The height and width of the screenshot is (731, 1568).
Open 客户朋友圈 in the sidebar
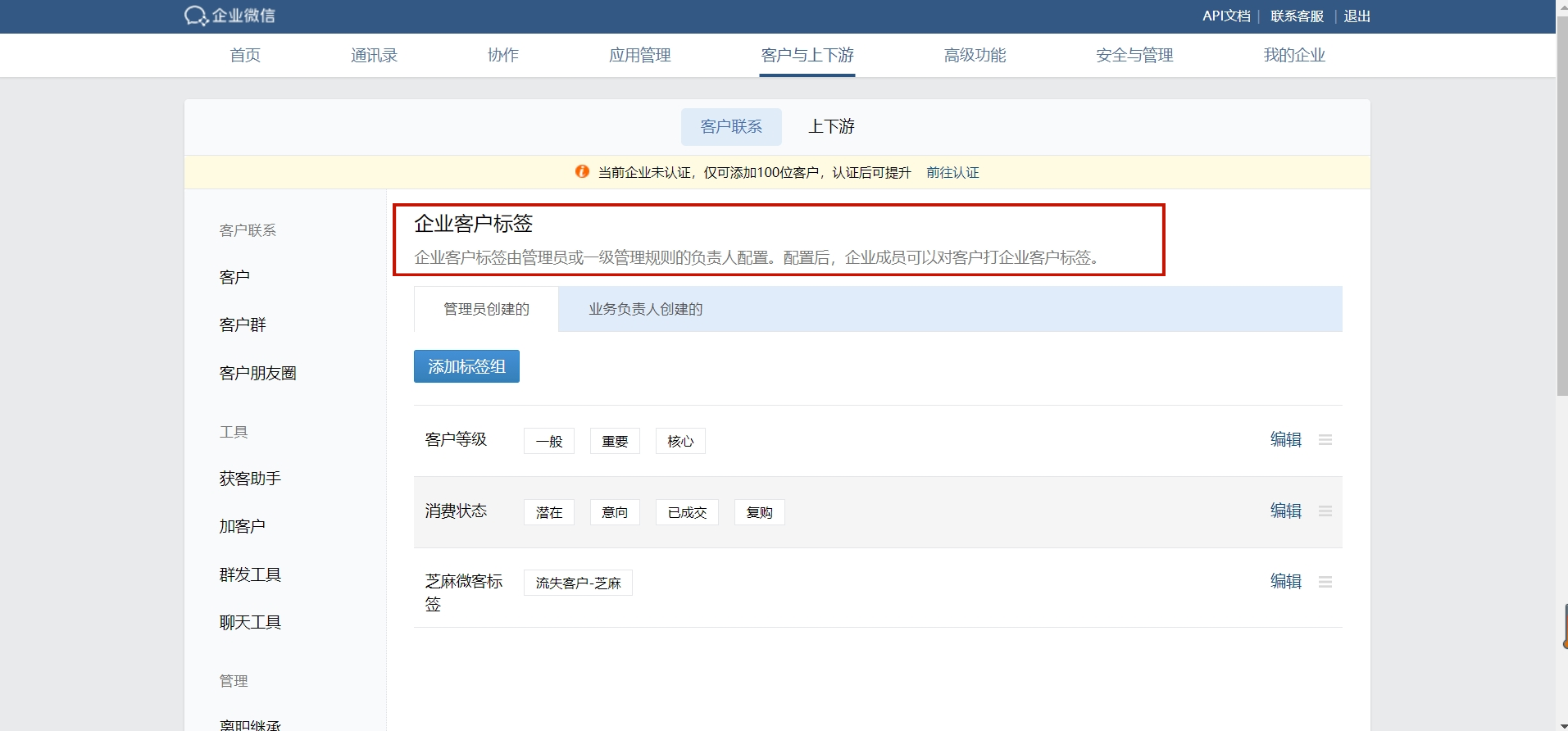coord(257,373)
